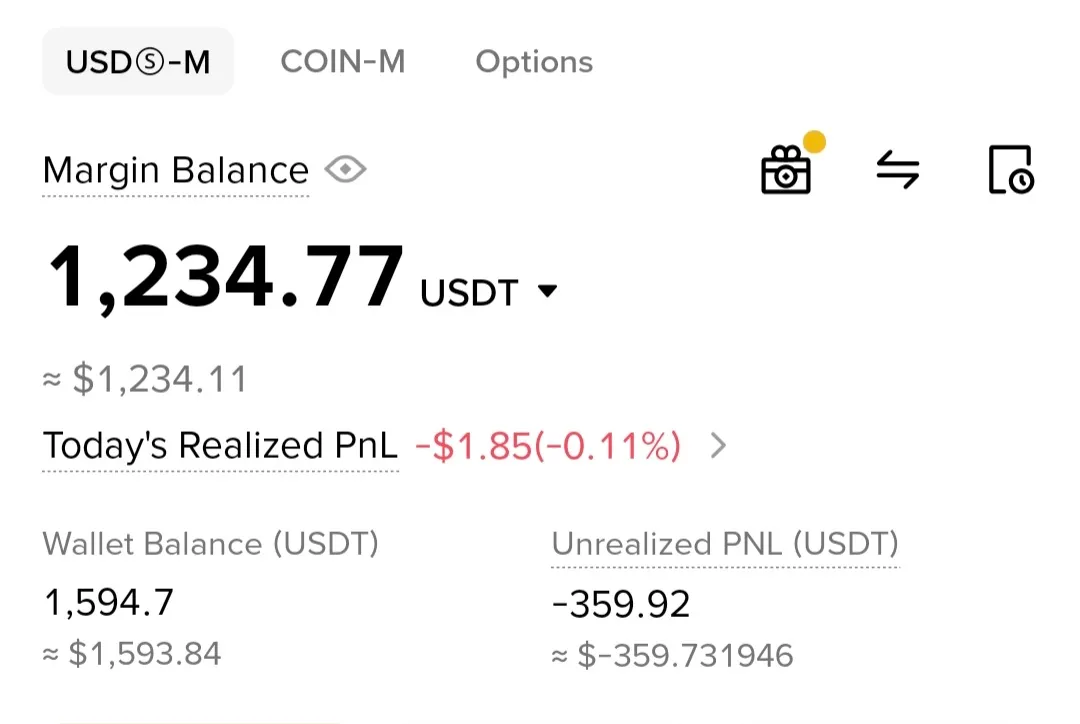Tap the 1,234.77 margin balance amount
This screenshot has height=724, width=1080.
click(226, 278)
